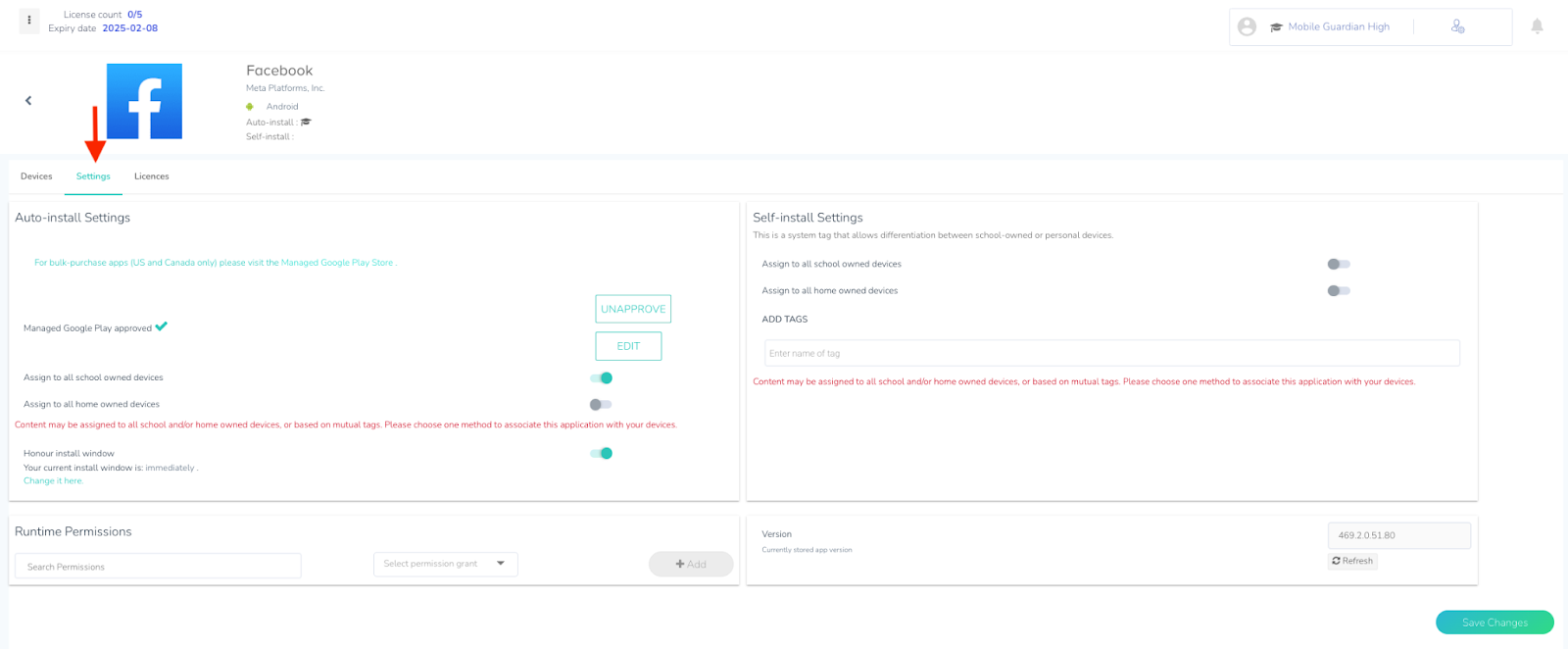The image size is (1568, 649).
Task: Click the Auto-install graduation cap icon
Action: pyautogui.click(x=306, y=123)
